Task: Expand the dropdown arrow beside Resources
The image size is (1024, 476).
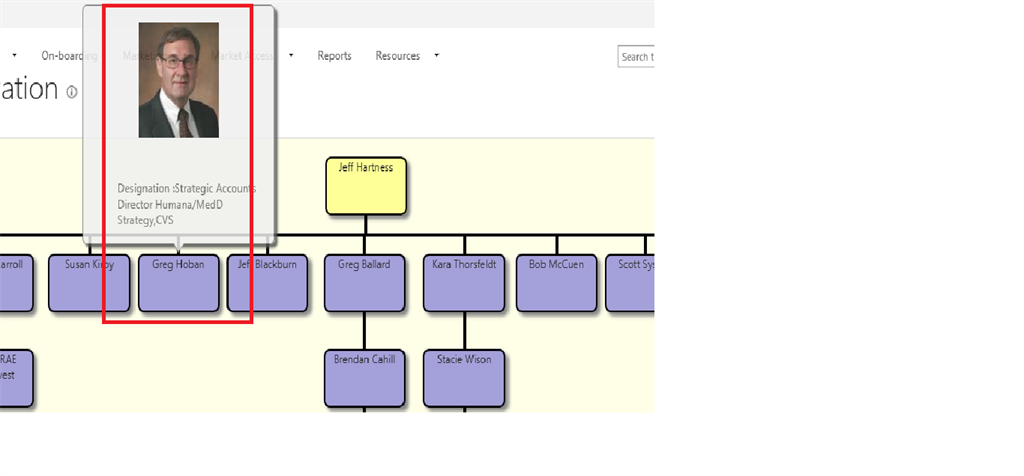Action: [x=437, y=56]
